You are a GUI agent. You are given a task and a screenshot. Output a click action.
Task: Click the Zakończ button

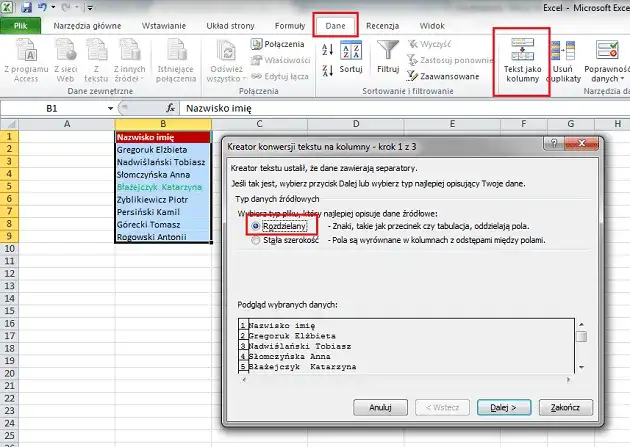click(565, 407)
